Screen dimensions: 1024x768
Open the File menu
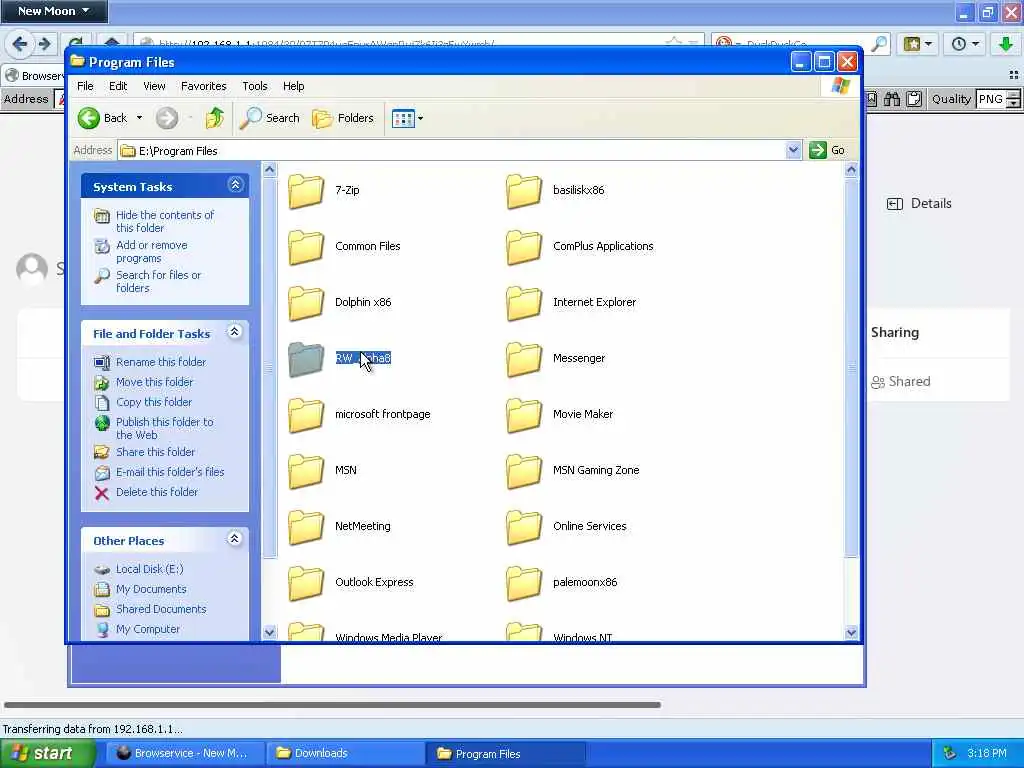pyautogui.click(x=85, y=86)
